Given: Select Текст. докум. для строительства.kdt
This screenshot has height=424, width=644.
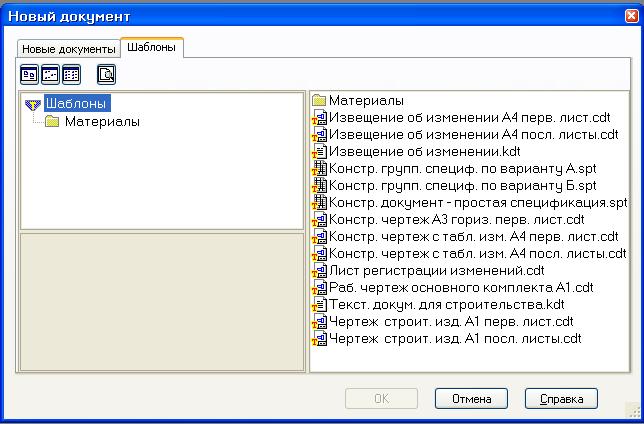Looking at the screenshot, I should pos(447,305).
